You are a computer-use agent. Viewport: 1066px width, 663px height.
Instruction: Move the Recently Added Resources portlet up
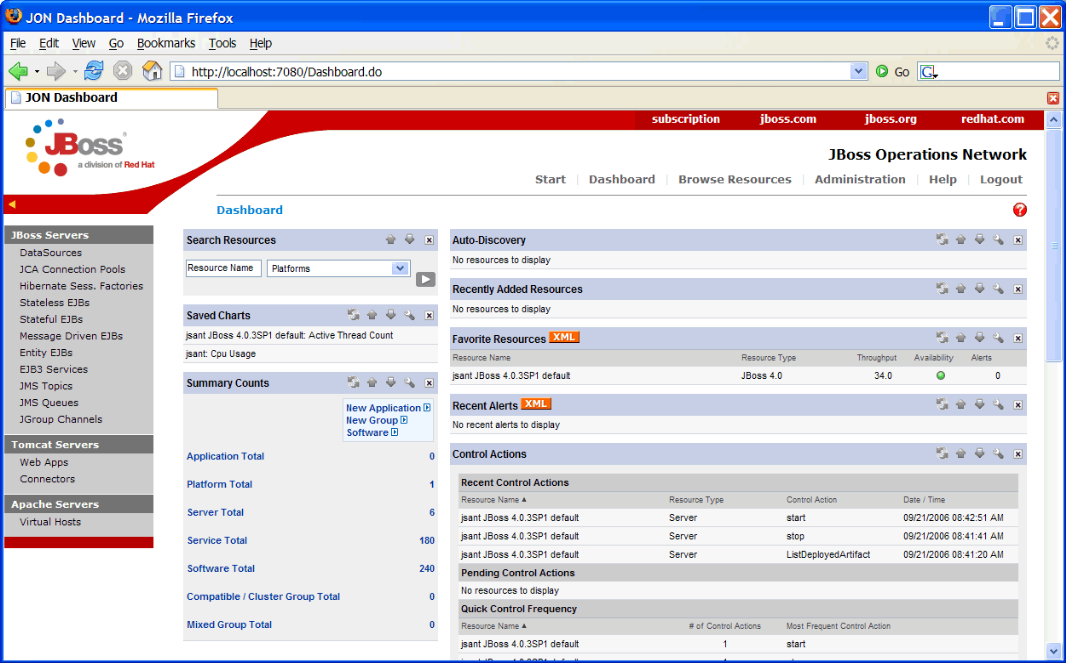coord(960,289)
